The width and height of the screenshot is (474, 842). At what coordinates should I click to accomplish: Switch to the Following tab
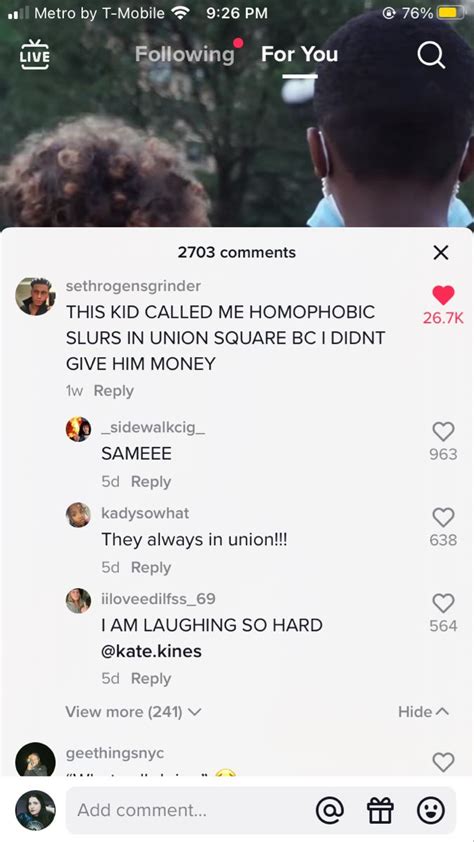185,54
